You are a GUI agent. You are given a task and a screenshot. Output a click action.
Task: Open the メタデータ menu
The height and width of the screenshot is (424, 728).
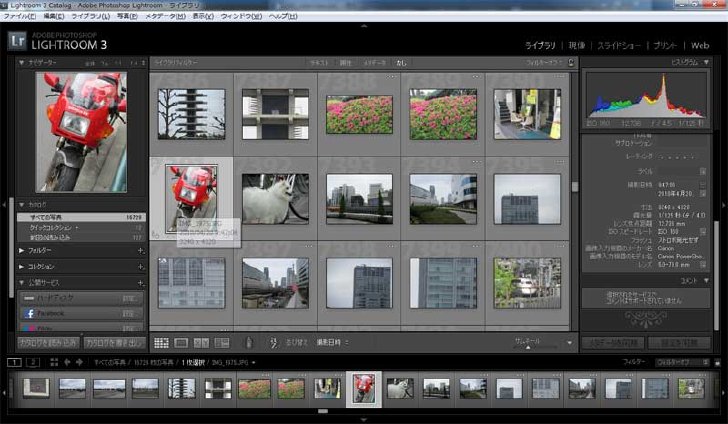tap(165, 16)
